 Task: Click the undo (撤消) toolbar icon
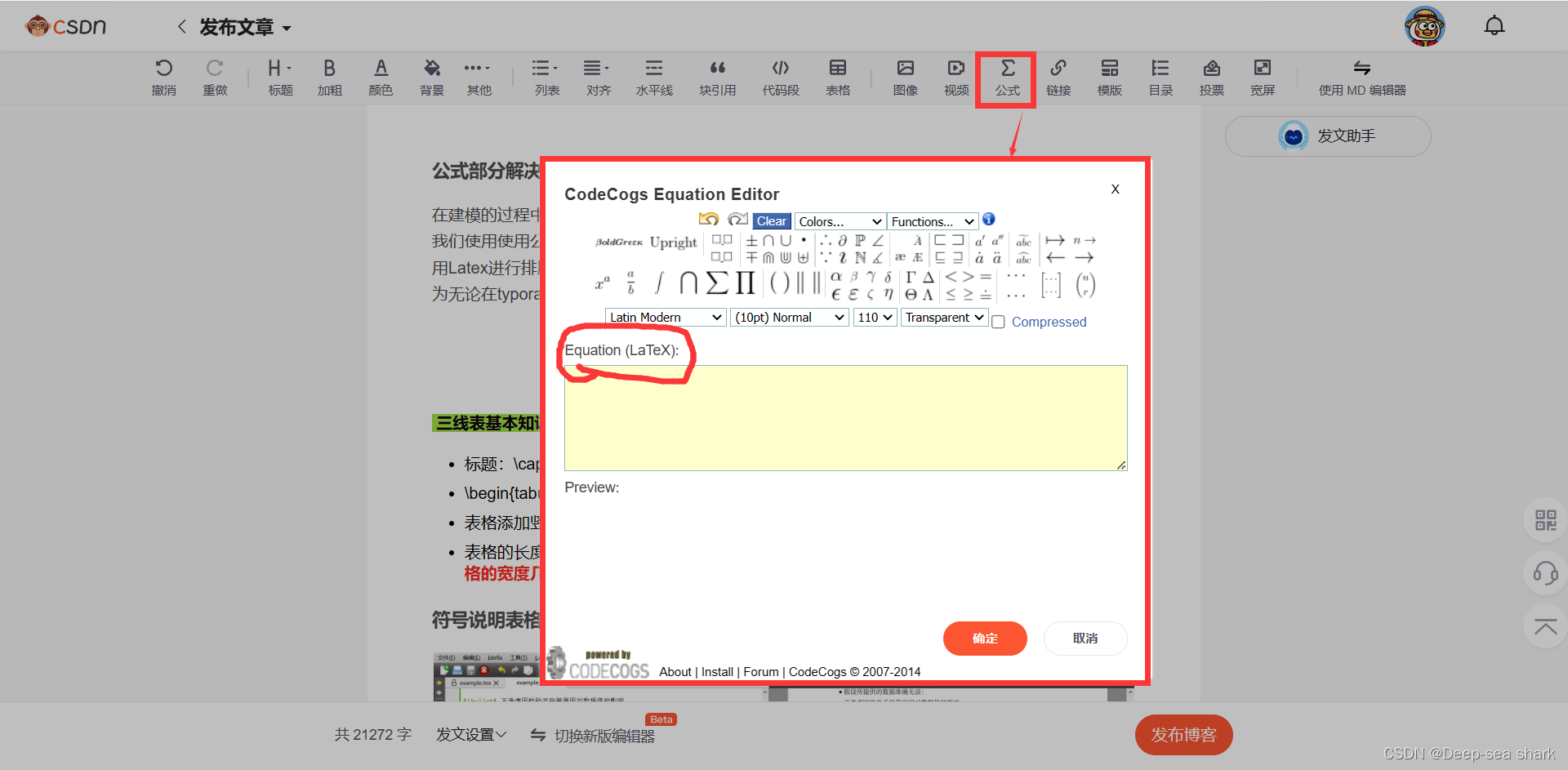click(x=164, y=78)
